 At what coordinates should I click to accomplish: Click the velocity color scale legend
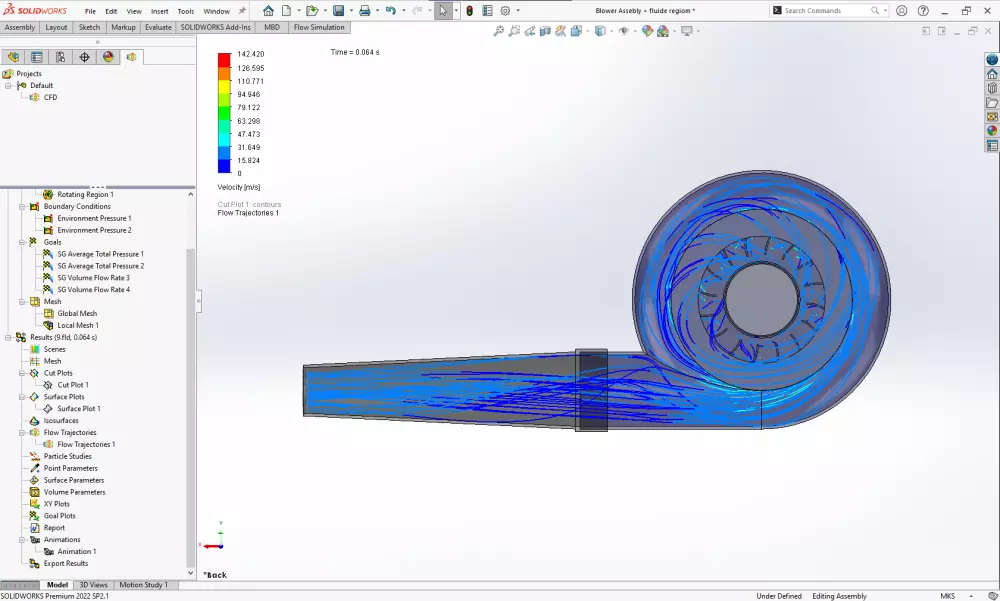[x=225, y=115]
